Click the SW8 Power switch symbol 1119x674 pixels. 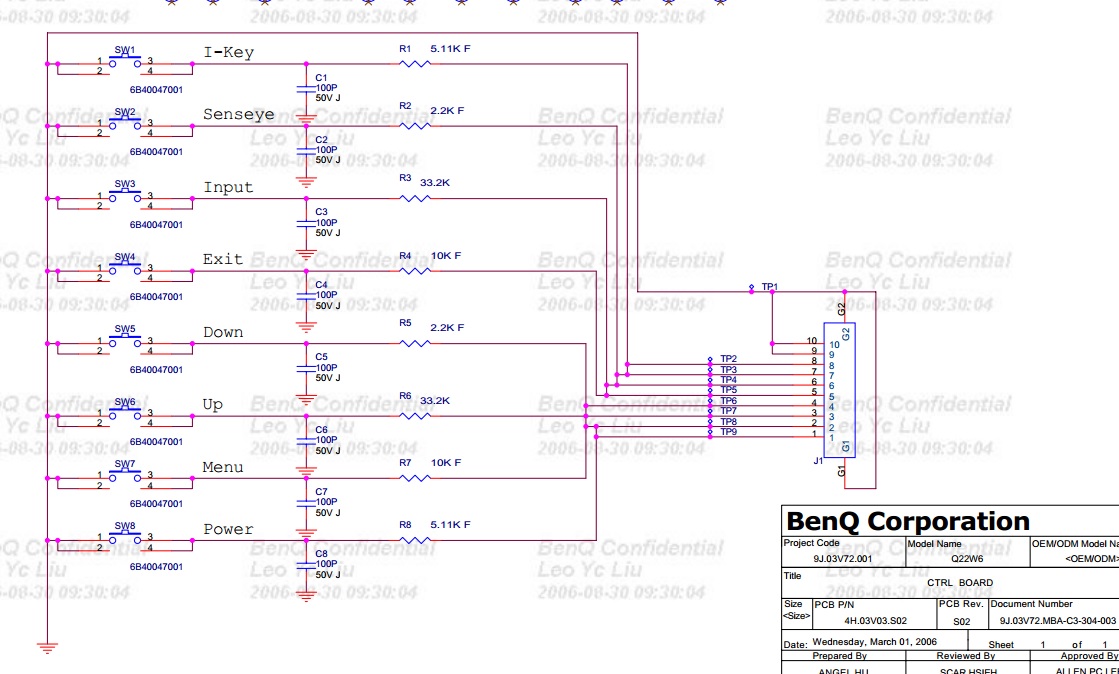125,541
